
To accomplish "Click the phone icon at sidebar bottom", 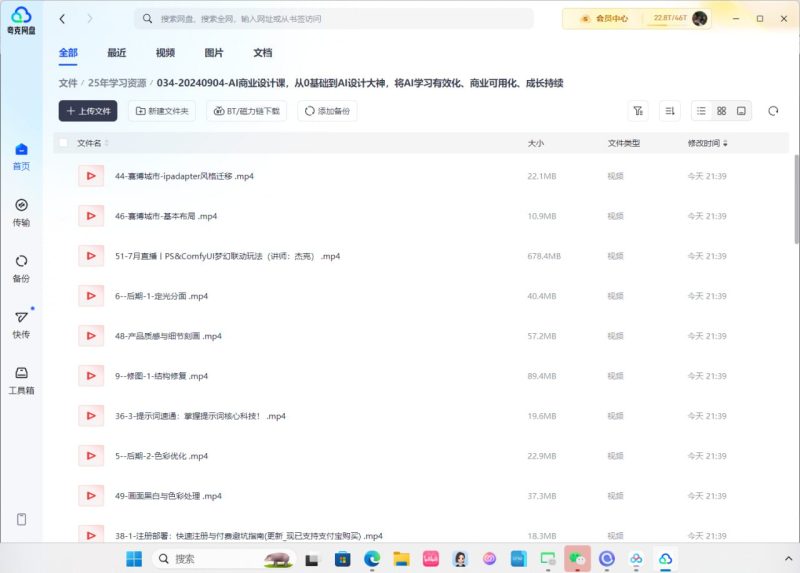I will point(21,519).
